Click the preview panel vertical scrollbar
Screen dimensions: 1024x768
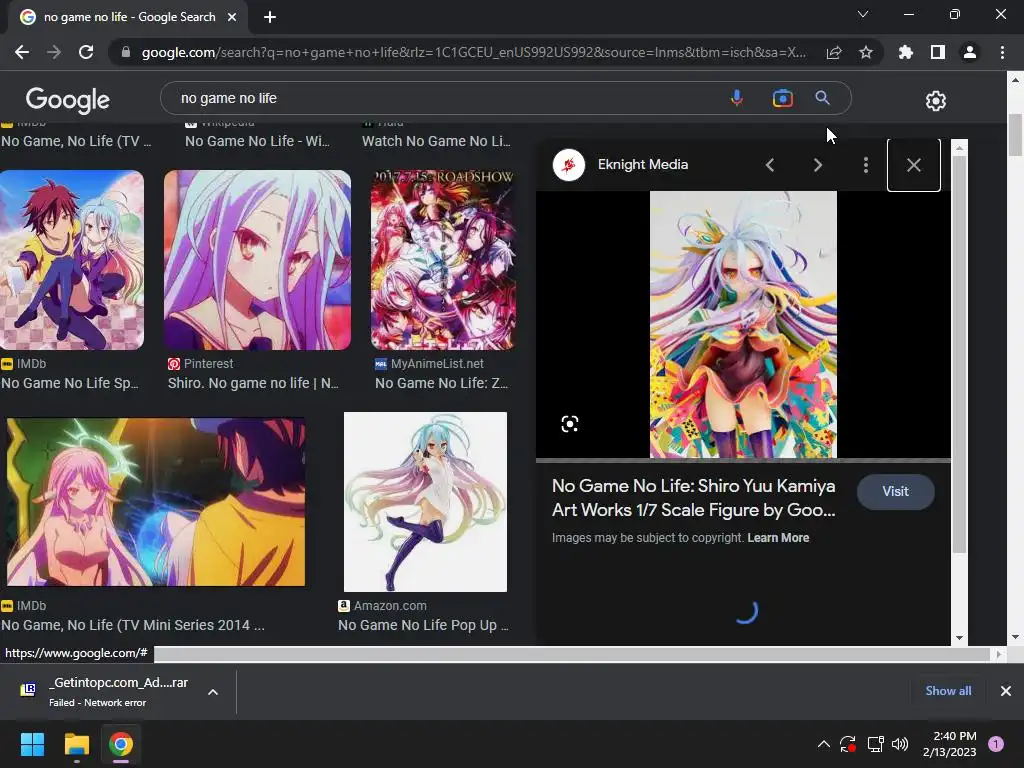pyautogui.click(x=959, y=355)
